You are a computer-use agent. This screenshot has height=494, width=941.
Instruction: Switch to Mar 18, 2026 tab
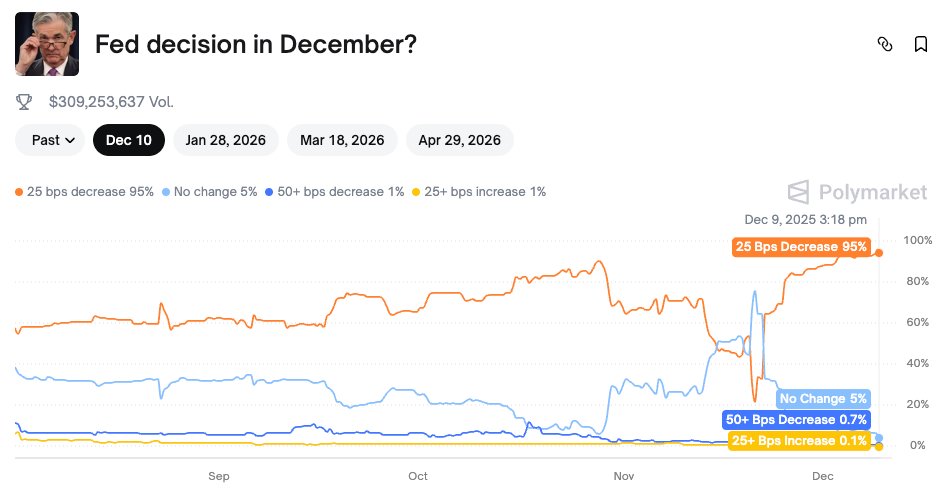coord(342,140)
